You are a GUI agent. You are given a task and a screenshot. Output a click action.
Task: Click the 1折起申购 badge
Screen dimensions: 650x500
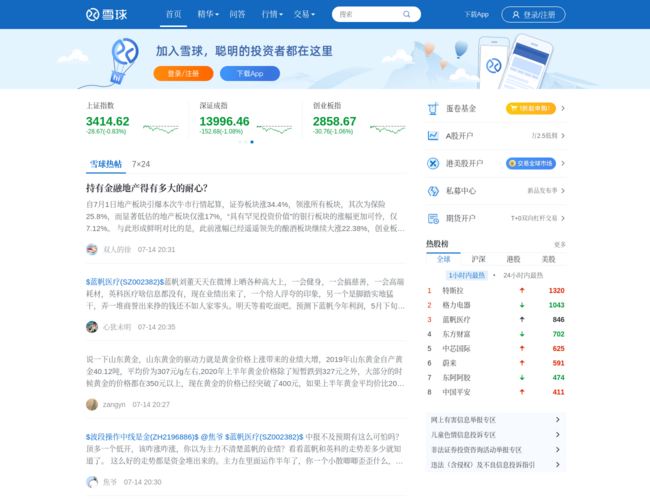(x=531, y=108)
